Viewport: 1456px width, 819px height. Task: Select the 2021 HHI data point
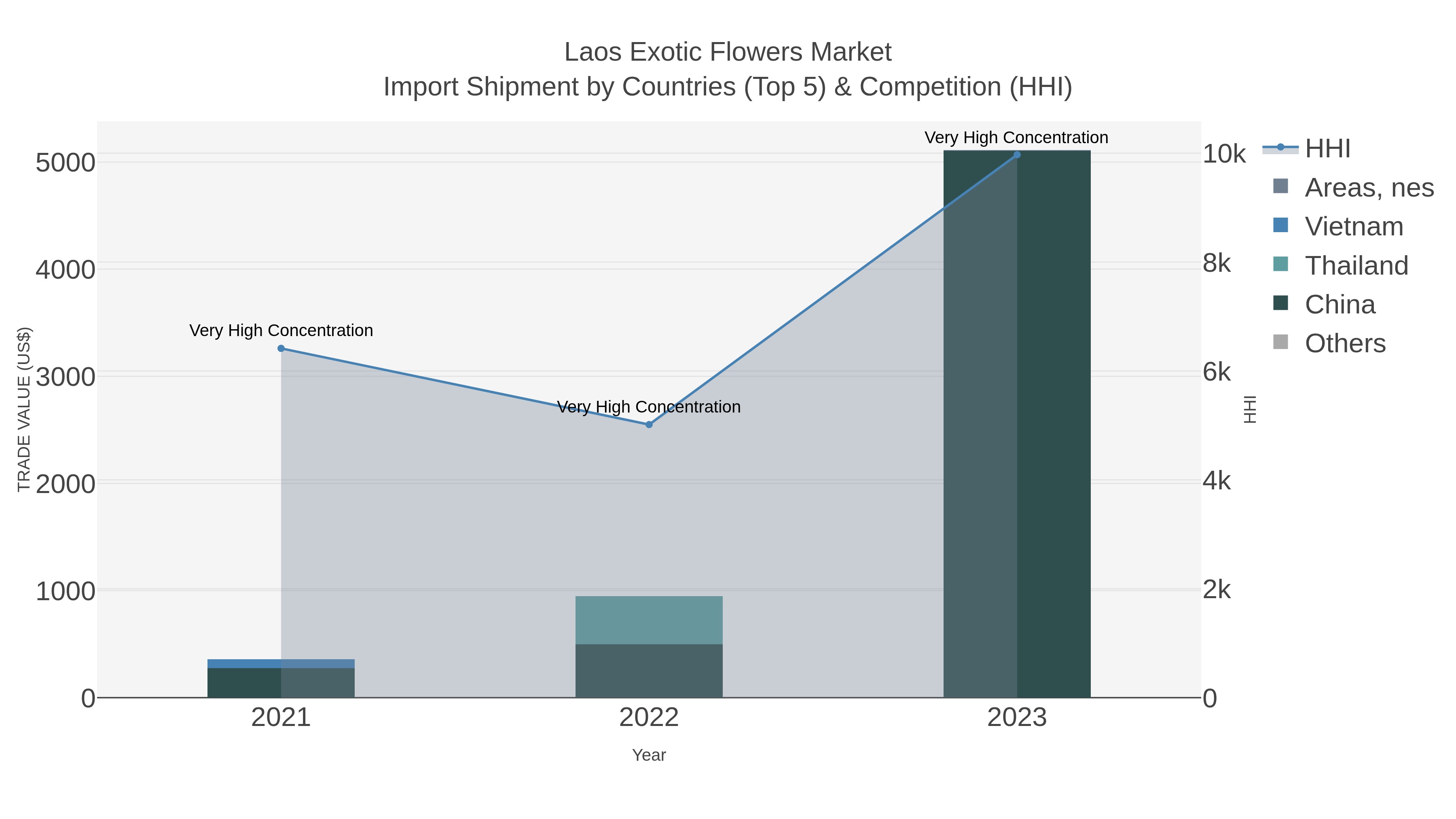pyautogui.click(x=281, y=349)
